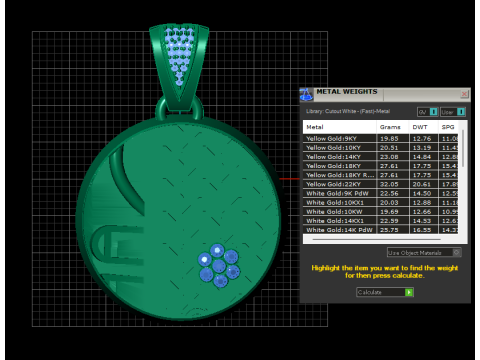Image resolution: width=480 pixels, height=360 pixels.
Task: Click the 22.56 grams cell
Action: [x=393, y=193]
